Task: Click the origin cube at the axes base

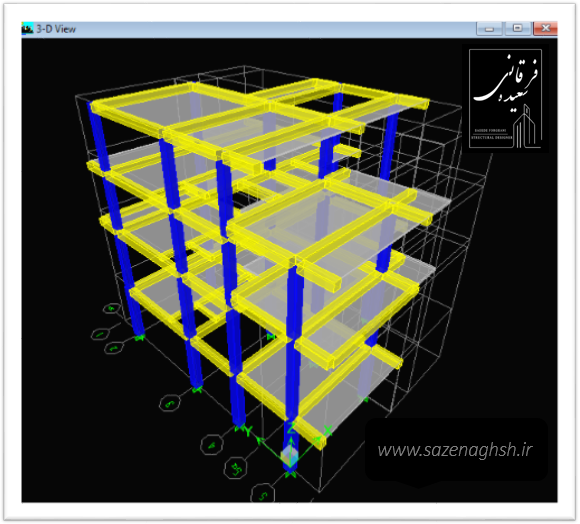Action: (x=289, y=457)
